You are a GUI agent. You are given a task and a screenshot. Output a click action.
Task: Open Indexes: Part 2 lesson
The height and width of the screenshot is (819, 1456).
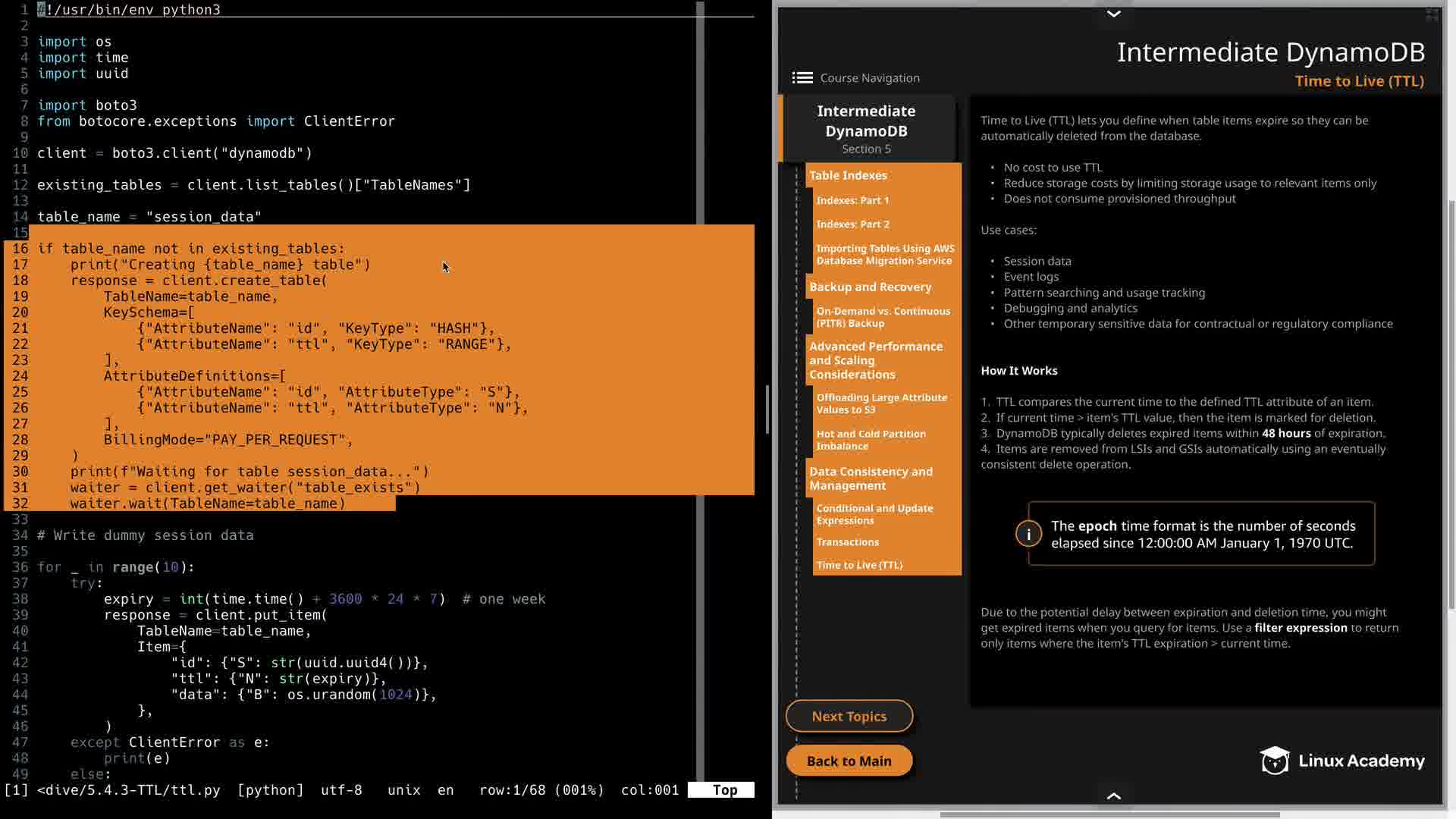(852, 224)
